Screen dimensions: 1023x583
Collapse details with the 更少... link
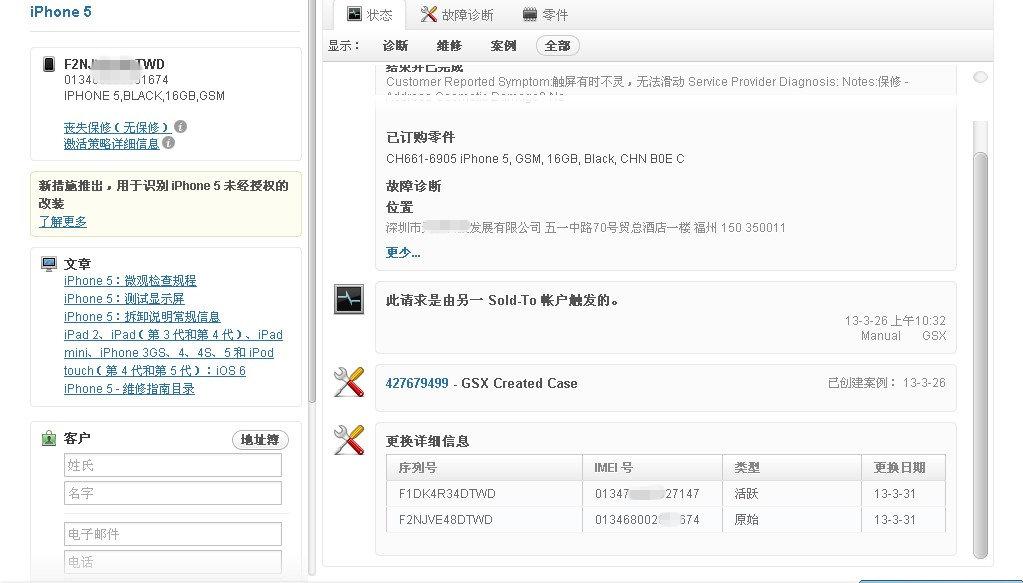tap(403, 252)
